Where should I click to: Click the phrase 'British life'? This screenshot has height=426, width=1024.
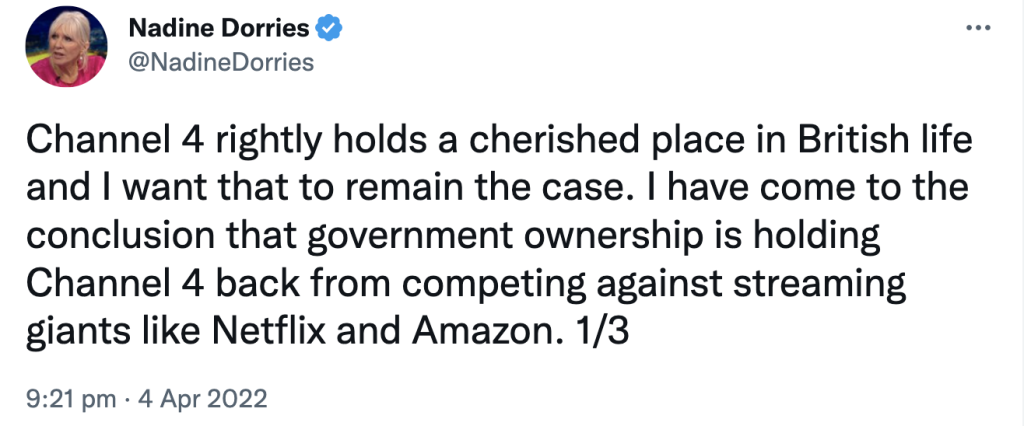point(869,142)
